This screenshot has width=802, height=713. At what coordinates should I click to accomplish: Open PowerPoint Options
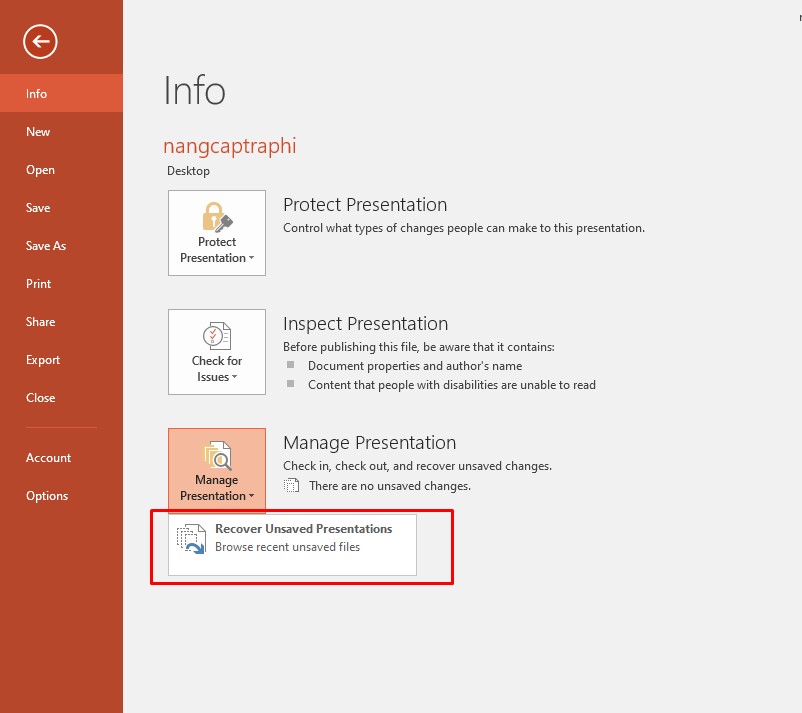[x=61, y=496]
